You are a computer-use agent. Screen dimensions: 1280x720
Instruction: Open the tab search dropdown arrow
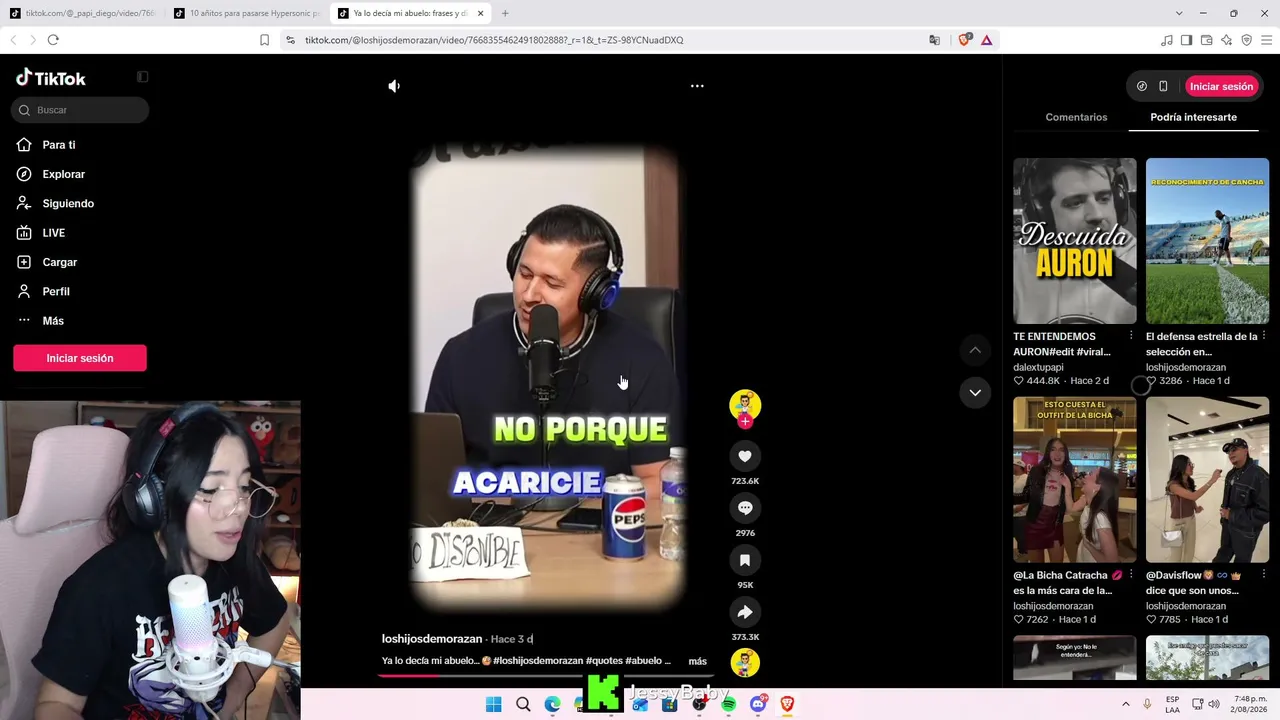1179,13
